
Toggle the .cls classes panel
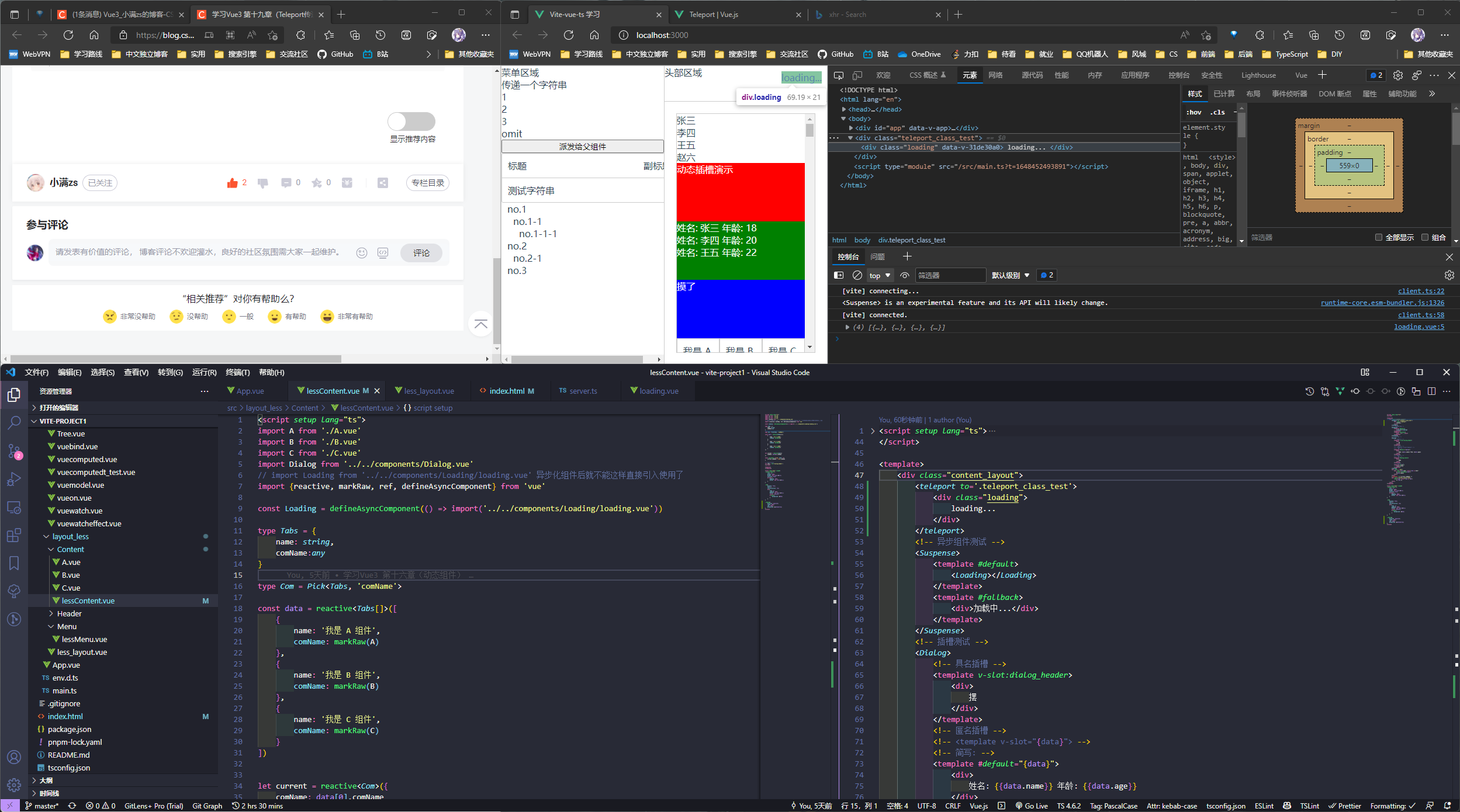point(1217,112)
